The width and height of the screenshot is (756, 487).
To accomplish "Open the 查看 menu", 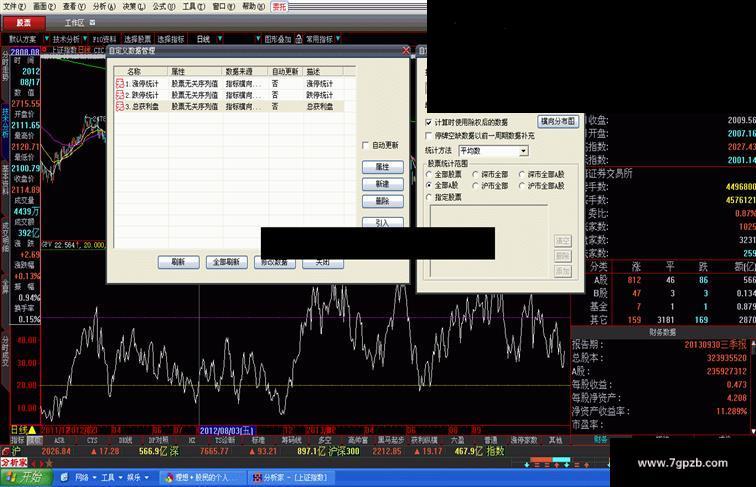I will click(74, 6).
